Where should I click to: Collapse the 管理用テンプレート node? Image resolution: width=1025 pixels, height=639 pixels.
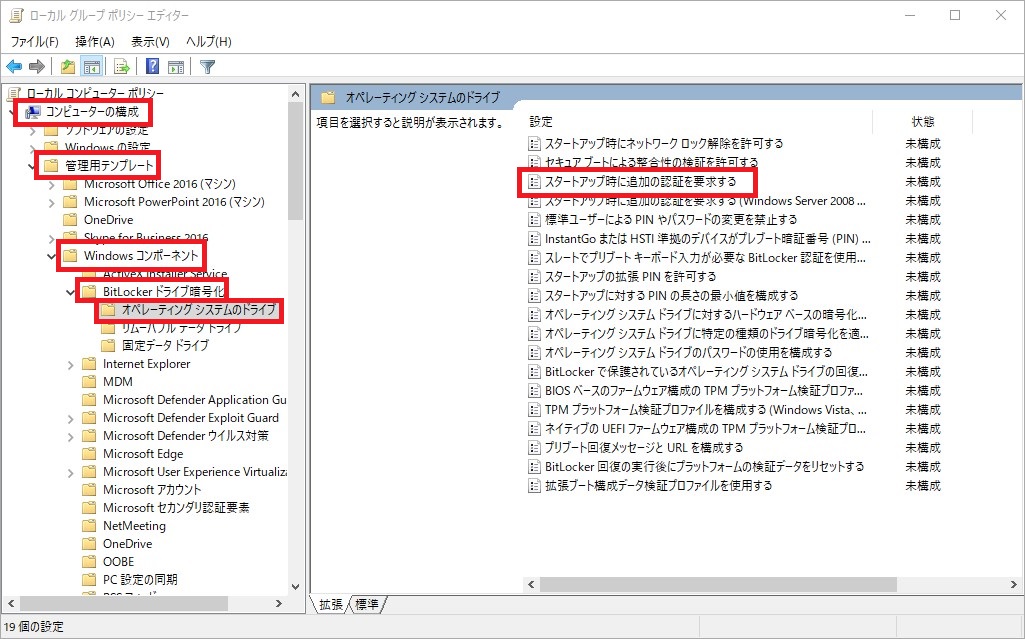click(32, 166)
